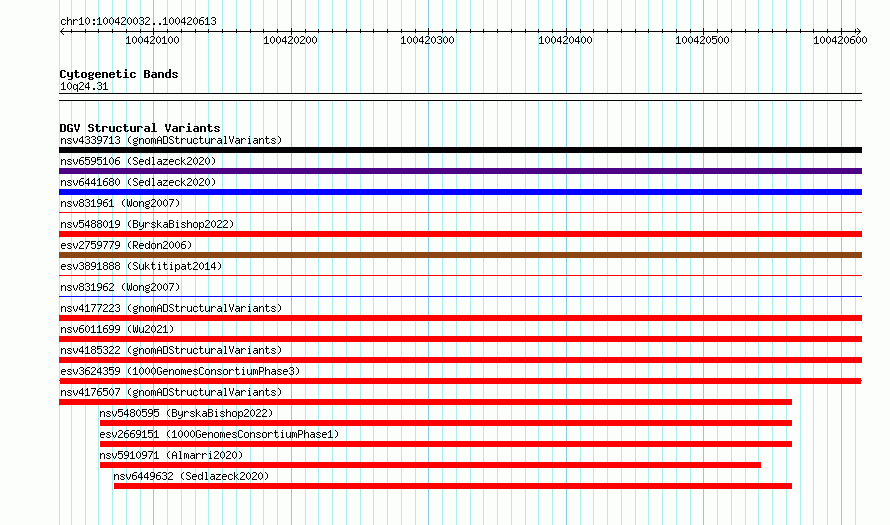Open variant nsv4339713 label
This screenshot has height=525, width=890.
(x=171, y=140)
